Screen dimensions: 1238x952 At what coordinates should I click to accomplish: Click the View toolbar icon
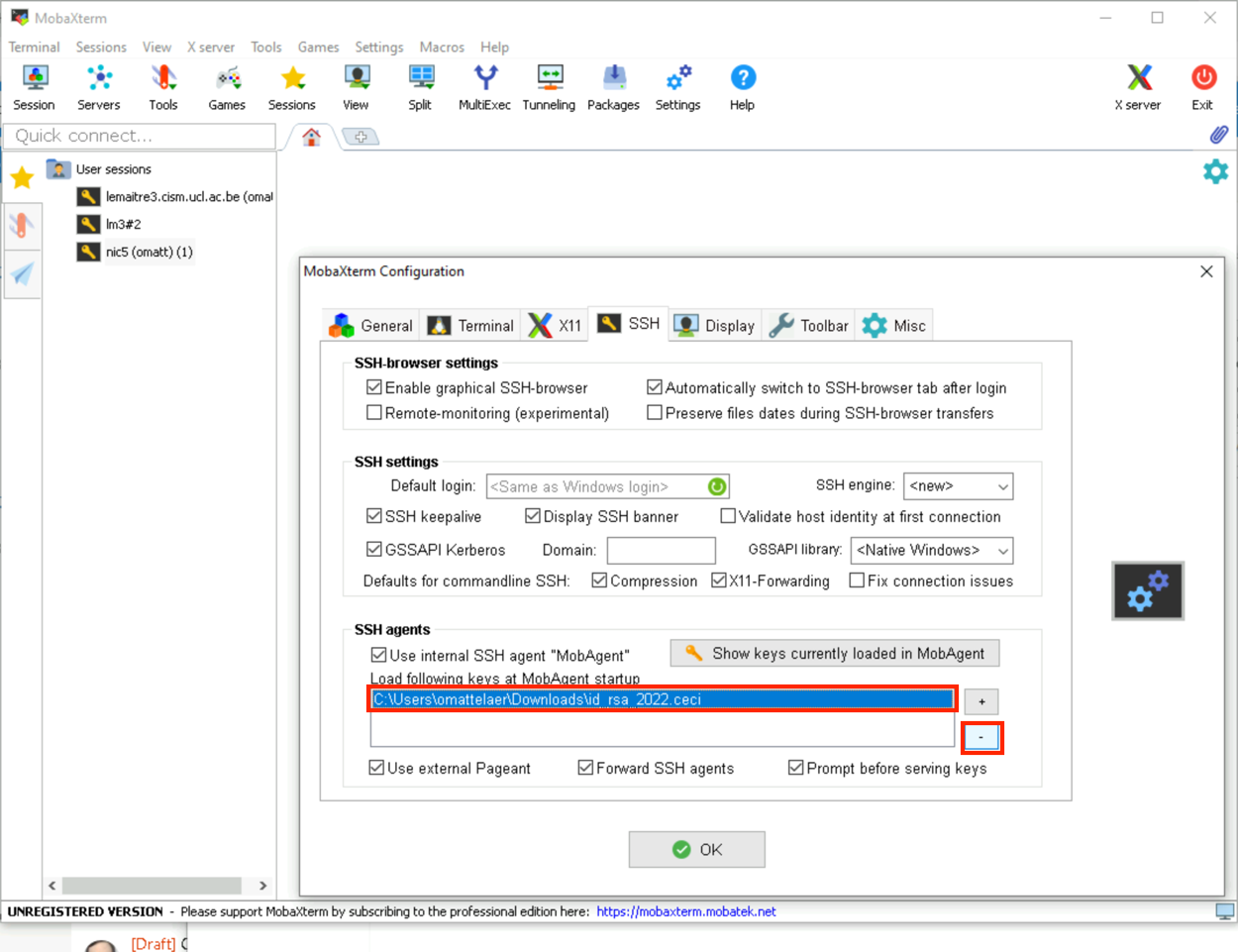point(357,87)
